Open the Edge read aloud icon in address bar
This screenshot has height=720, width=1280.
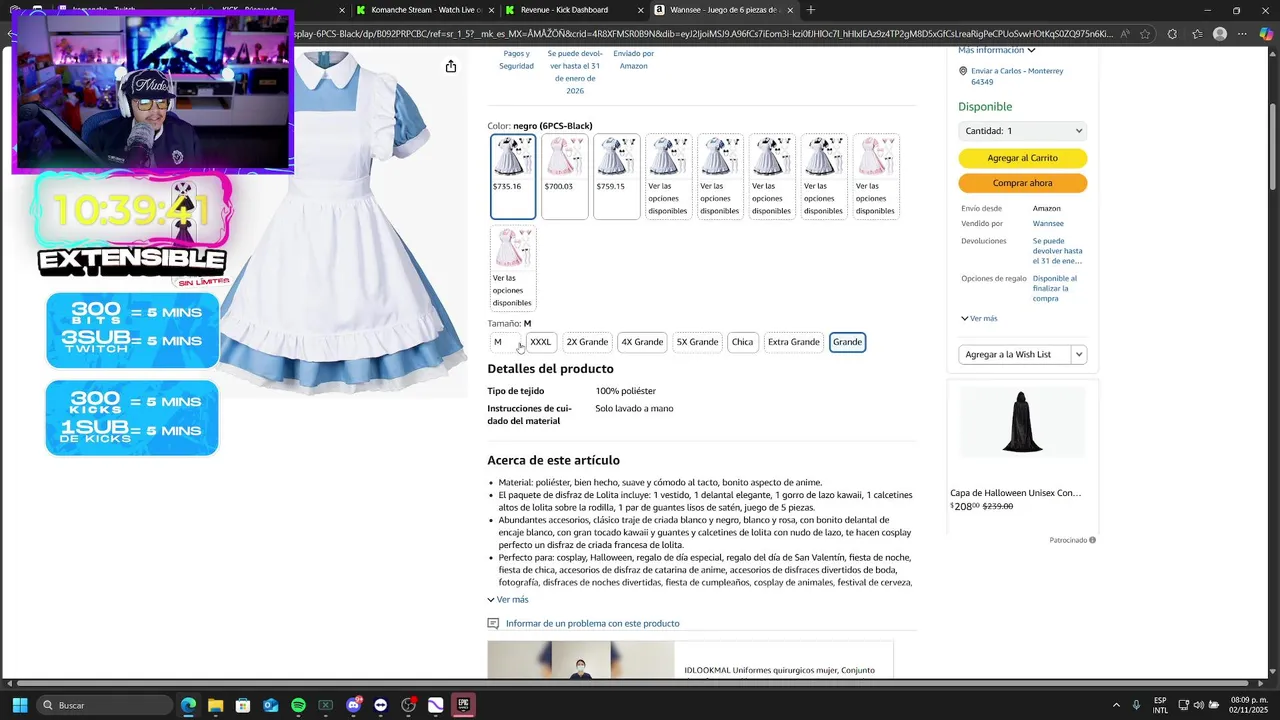pos(1125,34)
